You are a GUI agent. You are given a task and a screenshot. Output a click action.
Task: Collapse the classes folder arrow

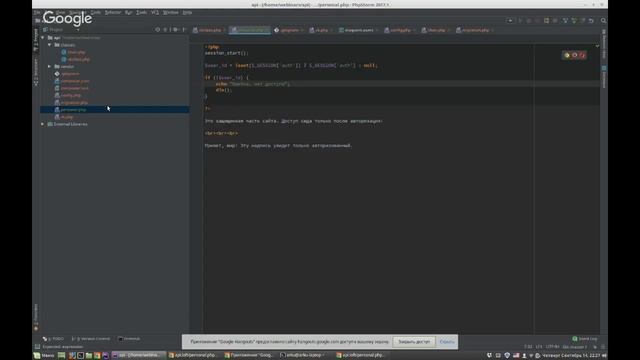pyautogui.click(x=50, y=45)
